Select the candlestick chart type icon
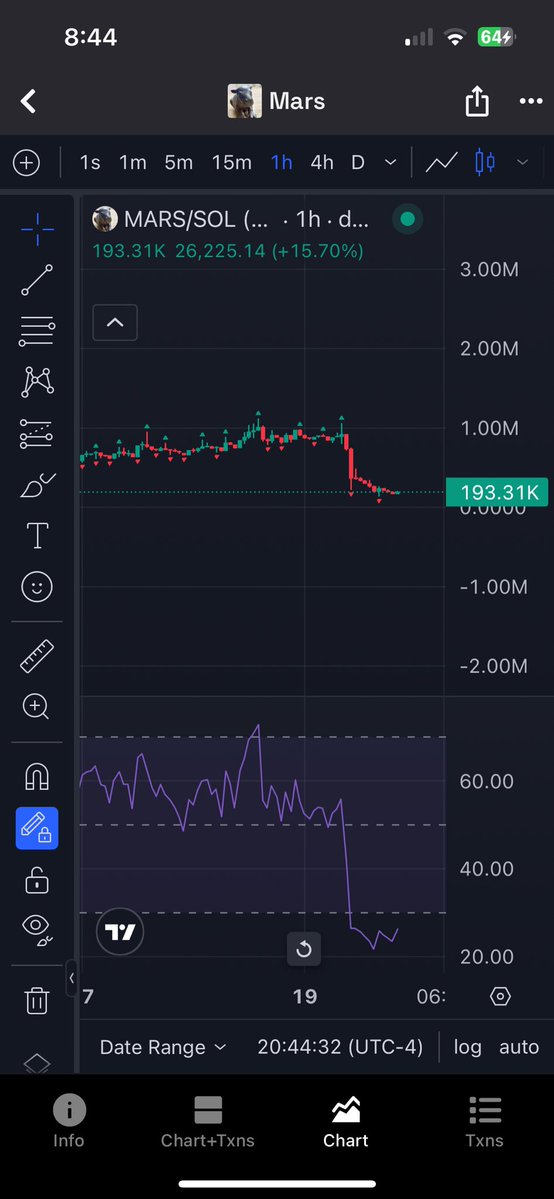554x1199 pixels. point(484,162)
